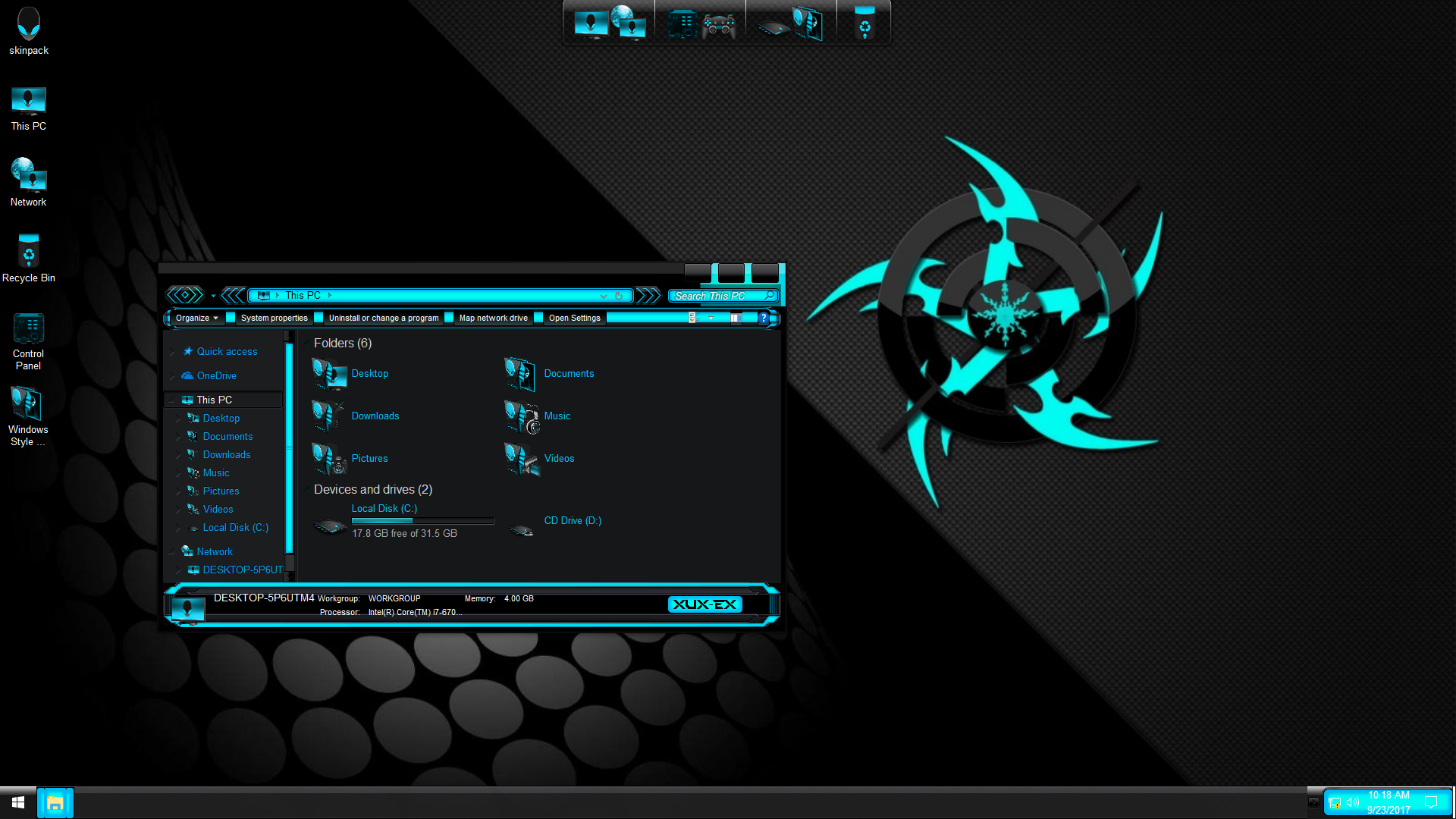Select Quick access in the navigation pane

(x=227, y=352)
